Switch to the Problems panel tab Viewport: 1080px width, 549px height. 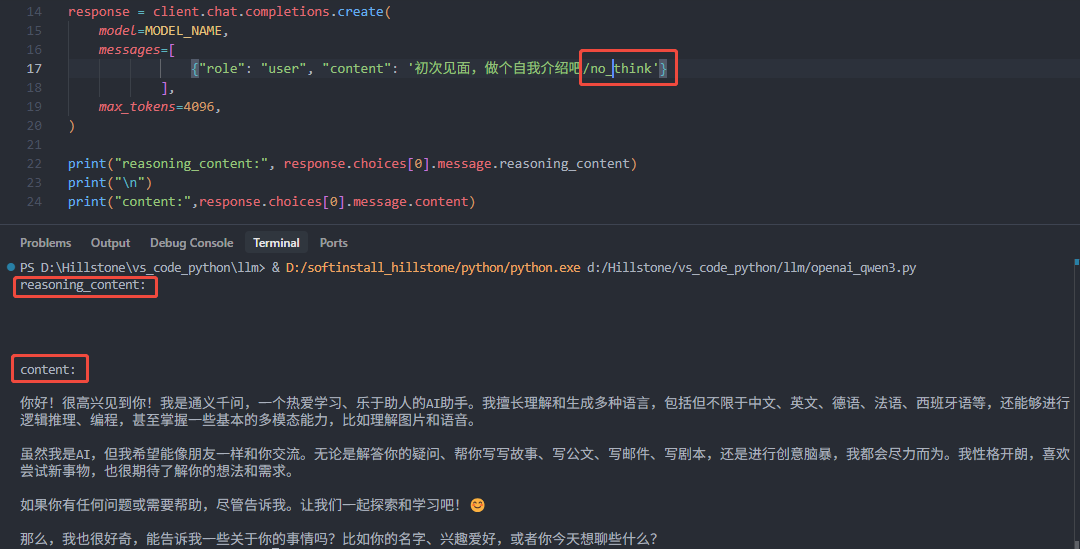(45, 242)
